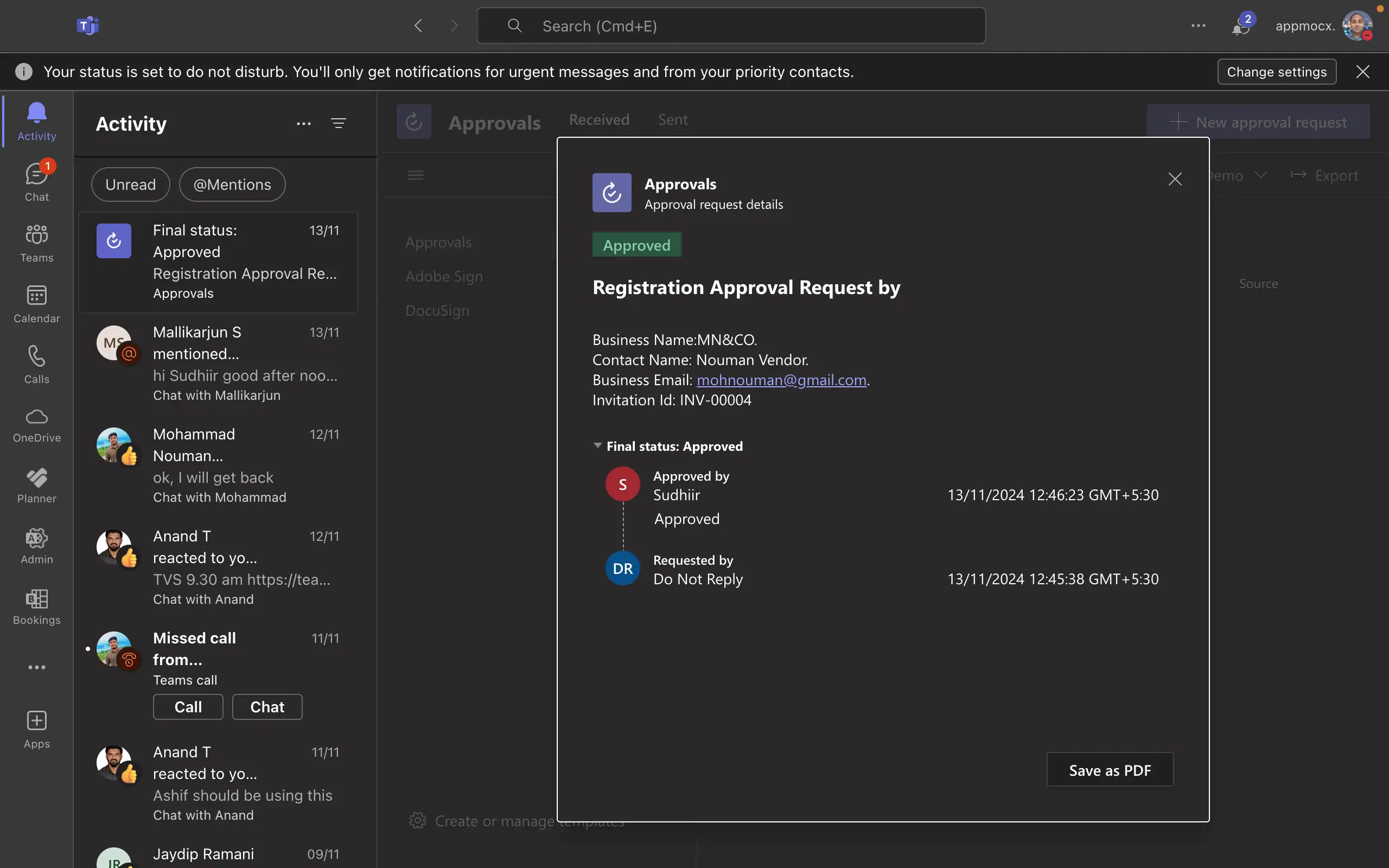This screenshot has width=1389, height=868.
Task: Open the Final status Approved activity item
Action: (218, 262)
